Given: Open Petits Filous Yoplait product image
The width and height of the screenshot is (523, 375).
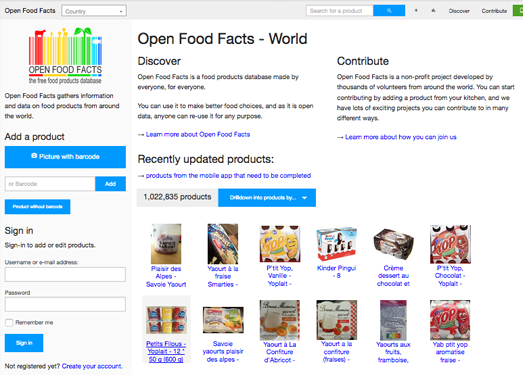Looking at the screenshot, I should 166,320.
